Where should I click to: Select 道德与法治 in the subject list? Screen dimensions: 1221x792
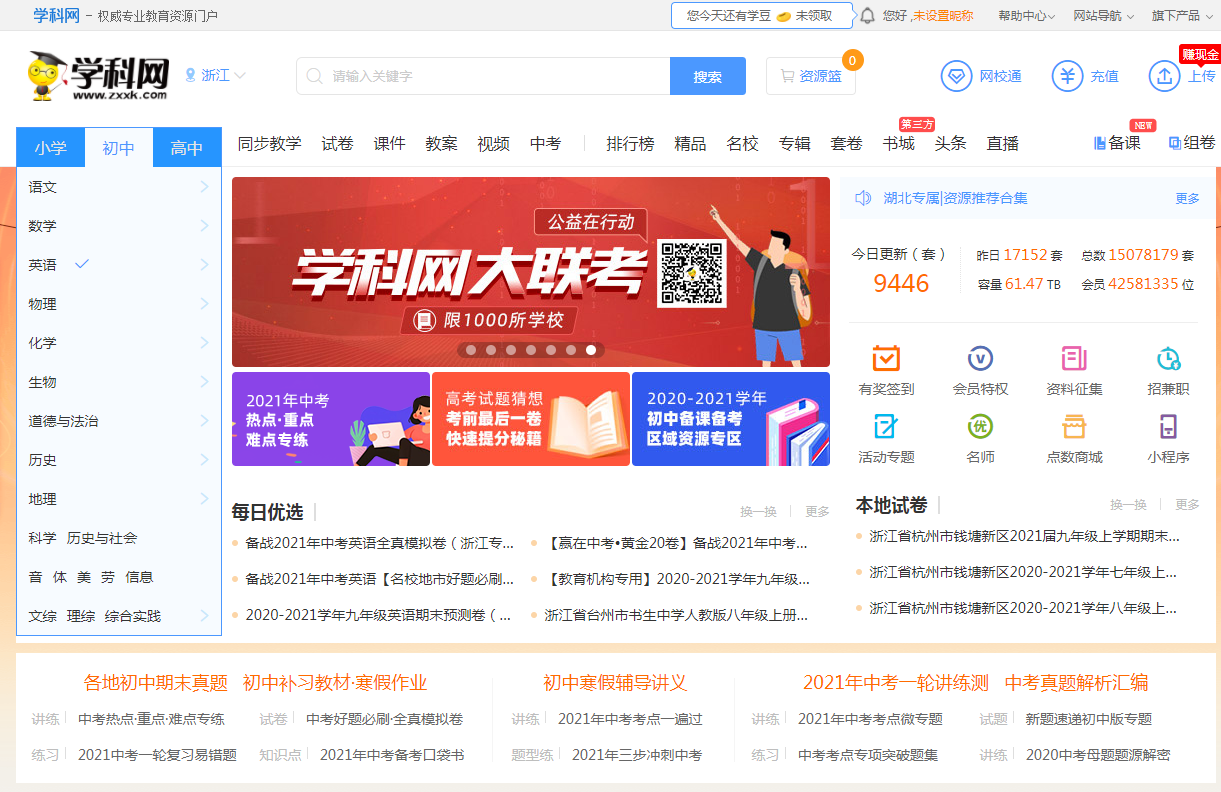pyautogui.click(x=63, y=421)
